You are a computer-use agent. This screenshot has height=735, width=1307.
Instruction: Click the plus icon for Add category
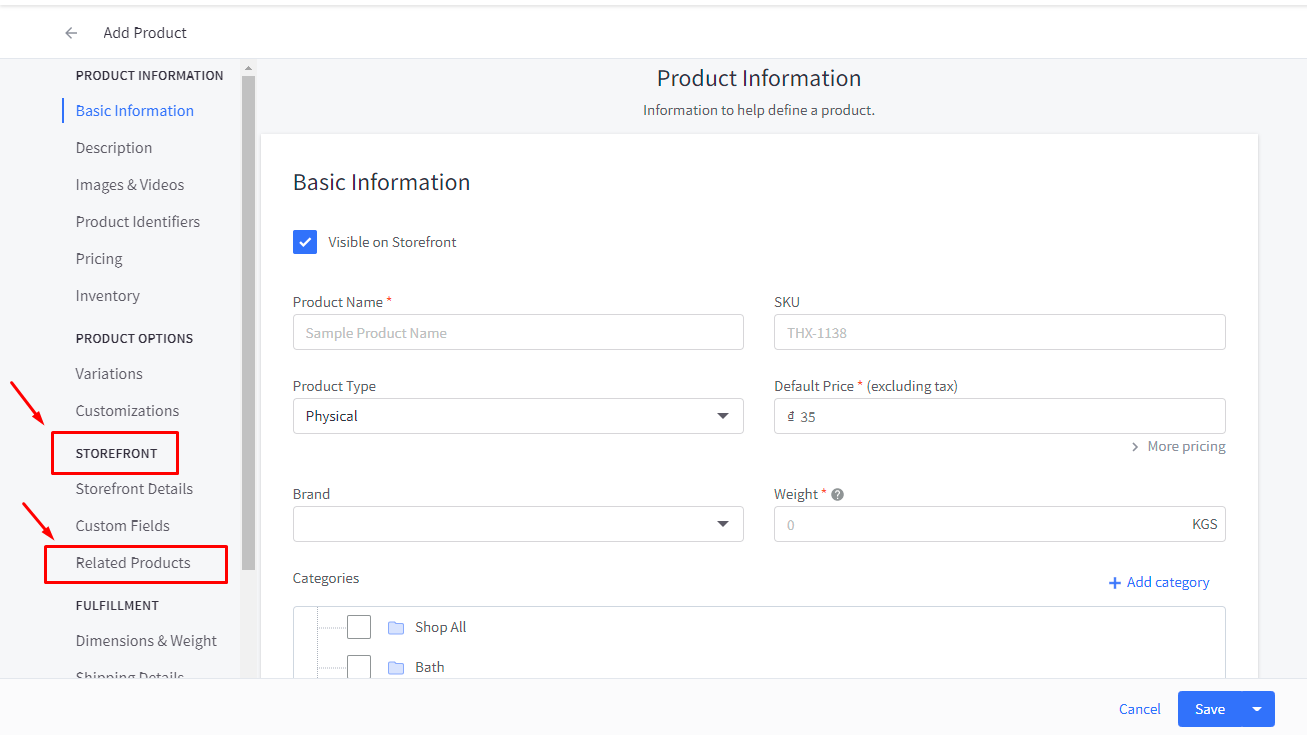click(1114, 583)
